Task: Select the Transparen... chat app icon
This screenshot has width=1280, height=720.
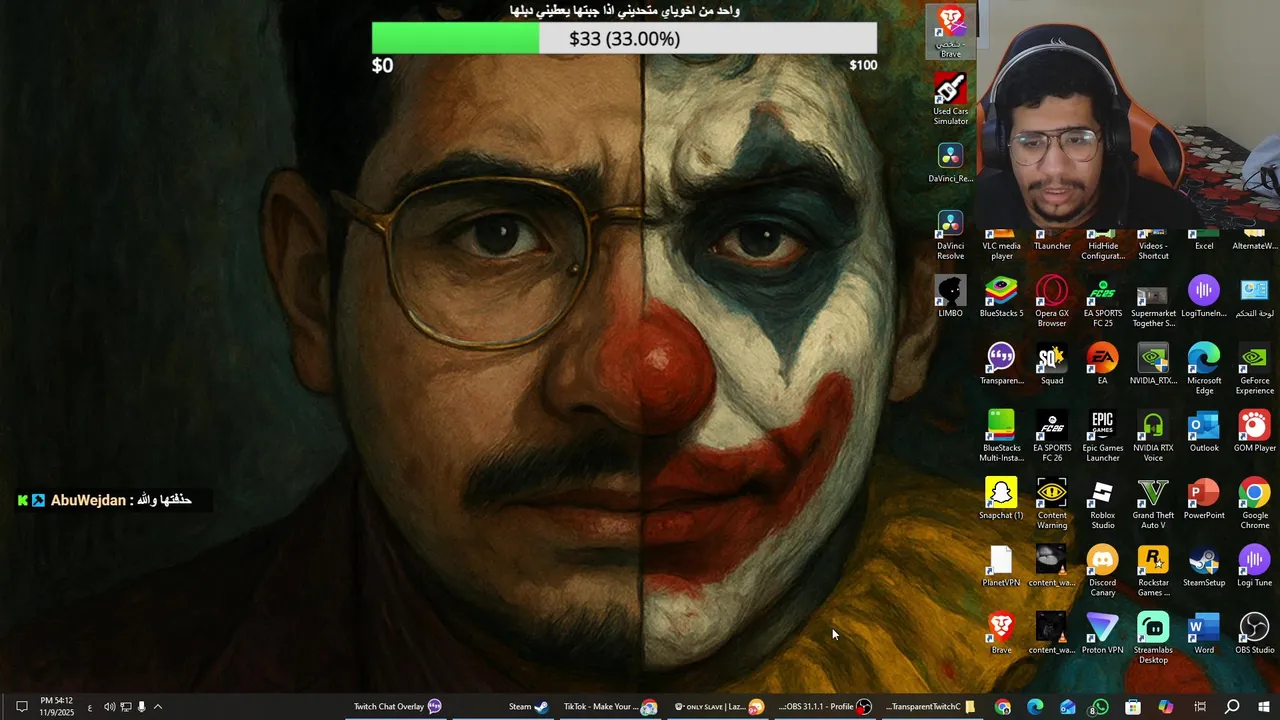Action: (1001, 365)
